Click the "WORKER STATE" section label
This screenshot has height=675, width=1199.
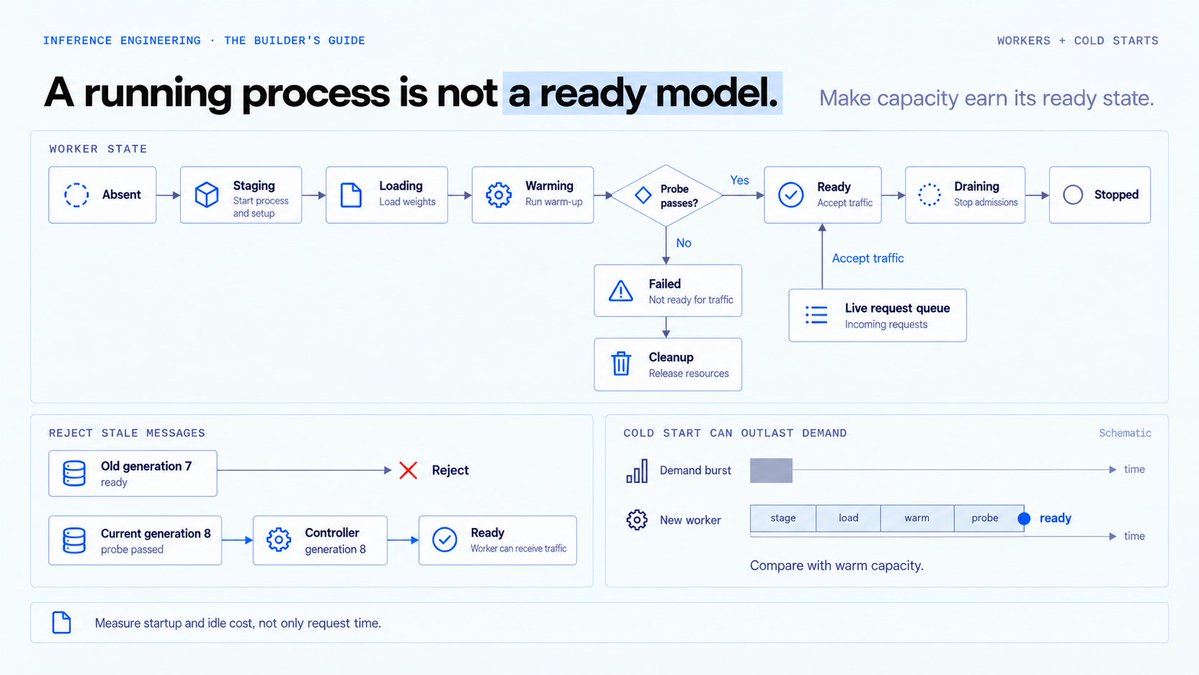pyautogui.click(x=98, y=149)
